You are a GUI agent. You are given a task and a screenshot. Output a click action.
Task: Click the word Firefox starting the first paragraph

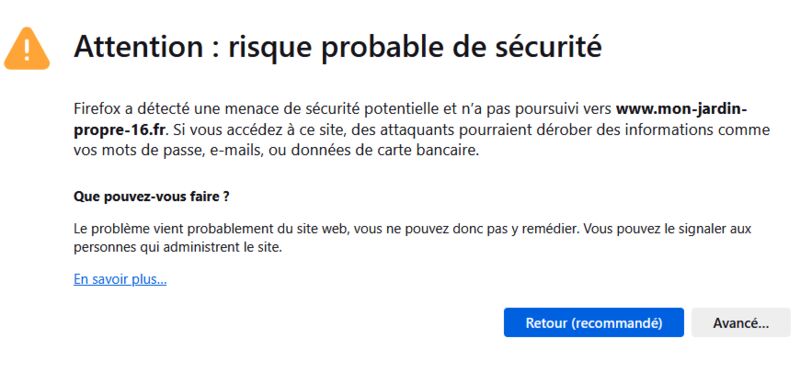click(97, 109)
